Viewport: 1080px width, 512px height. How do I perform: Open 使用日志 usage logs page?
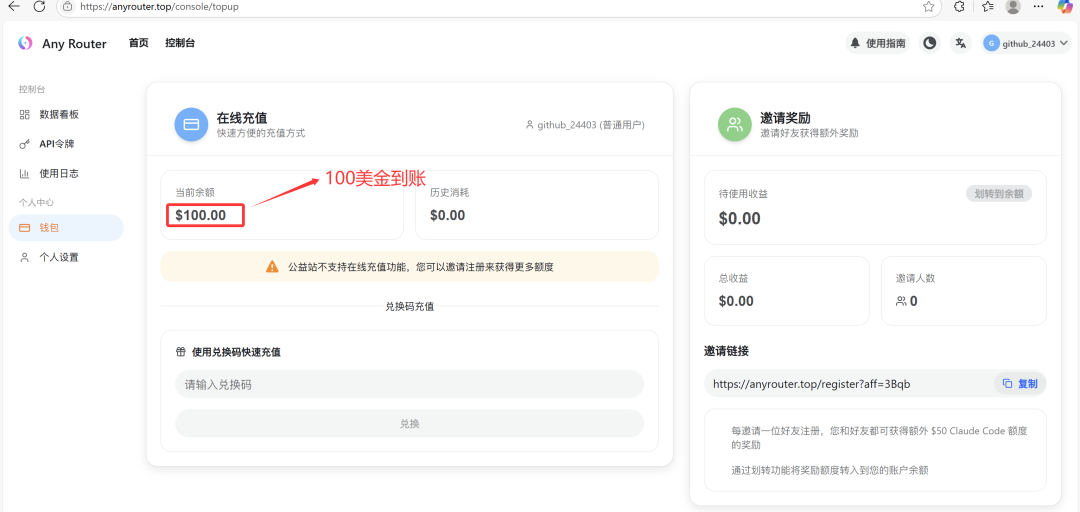tap(59, 173)
